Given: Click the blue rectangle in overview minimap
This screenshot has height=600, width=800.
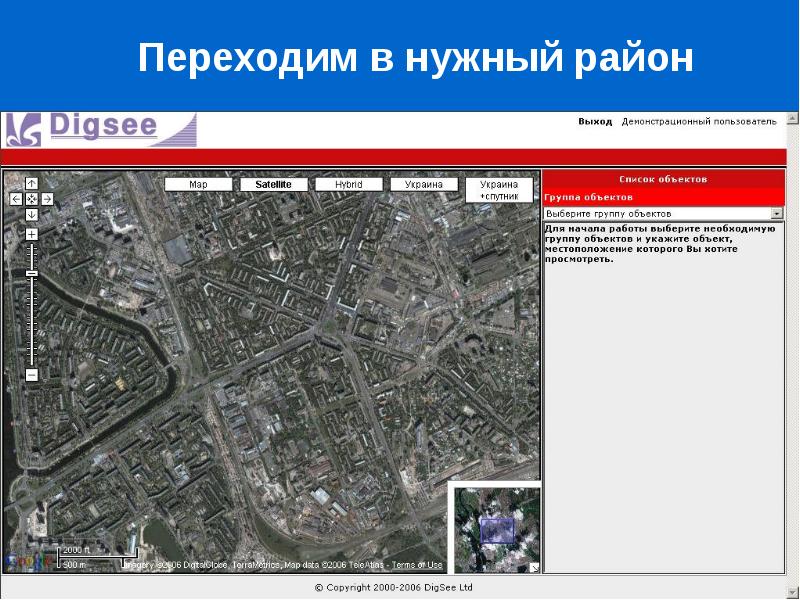Looking at the screenshot, I should [x=496, y=529].
